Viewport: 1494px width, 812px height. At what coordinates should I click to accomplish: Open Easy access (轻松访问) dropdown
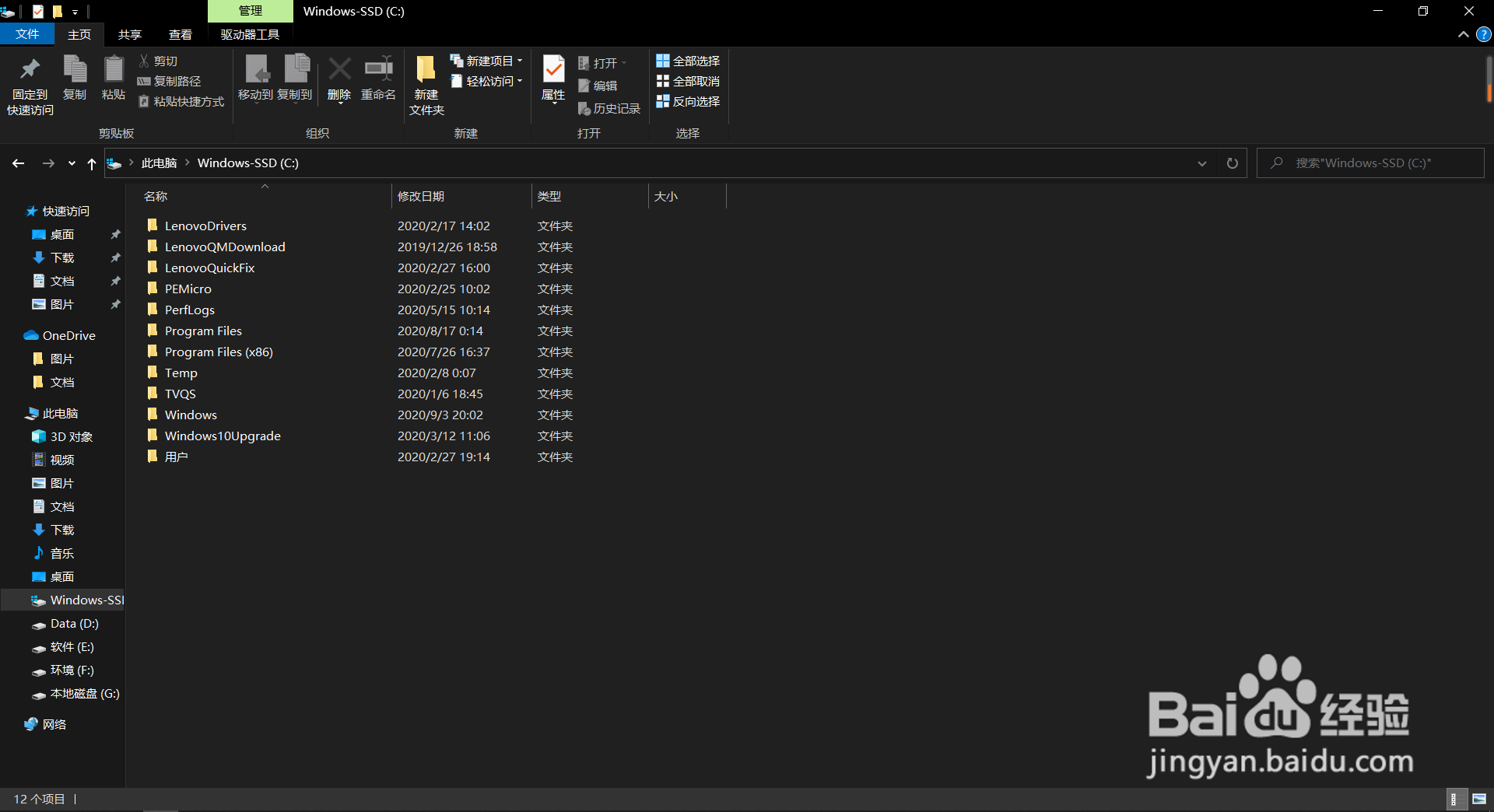[x=486, y=81]
